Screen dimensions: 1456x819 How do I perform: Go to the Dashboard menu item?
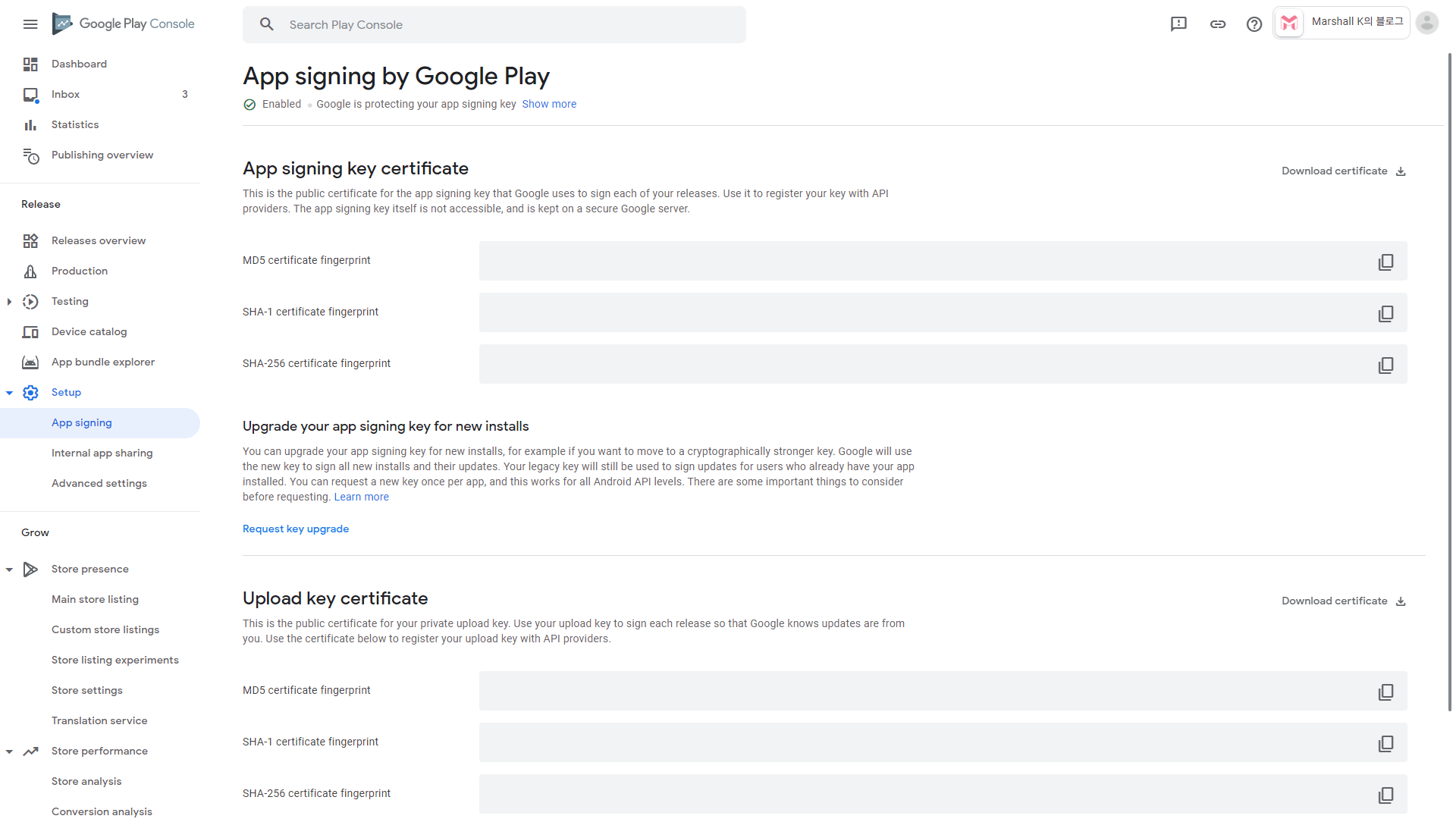point(79,64)
